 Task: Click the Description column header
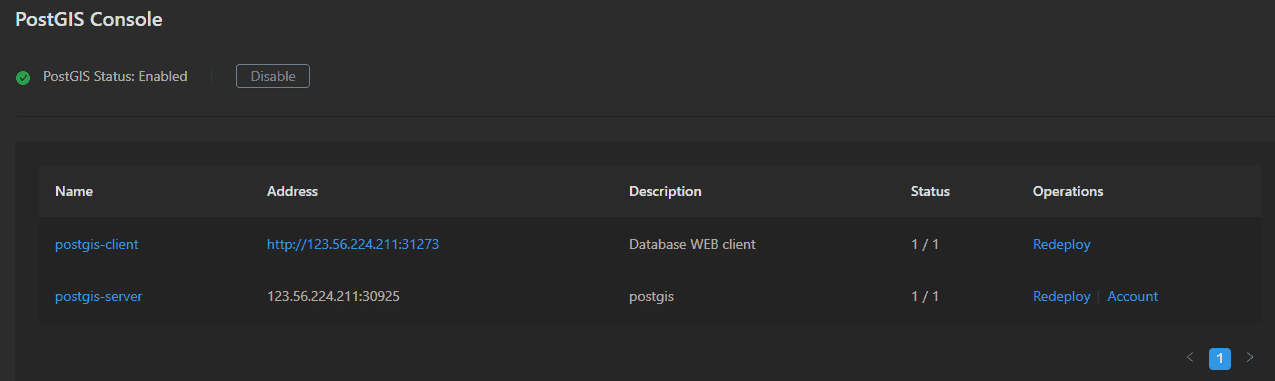pos(665,191)
